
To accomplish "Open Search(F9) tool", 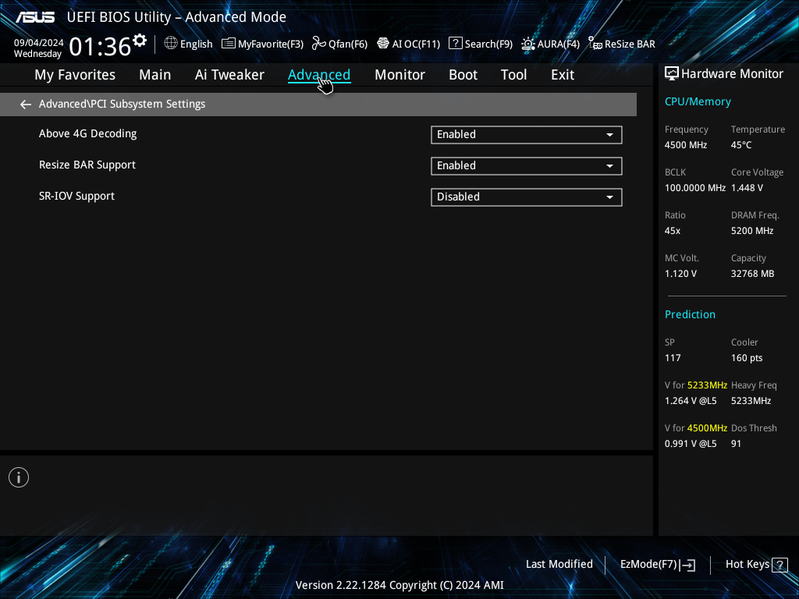I will (481, 44).
